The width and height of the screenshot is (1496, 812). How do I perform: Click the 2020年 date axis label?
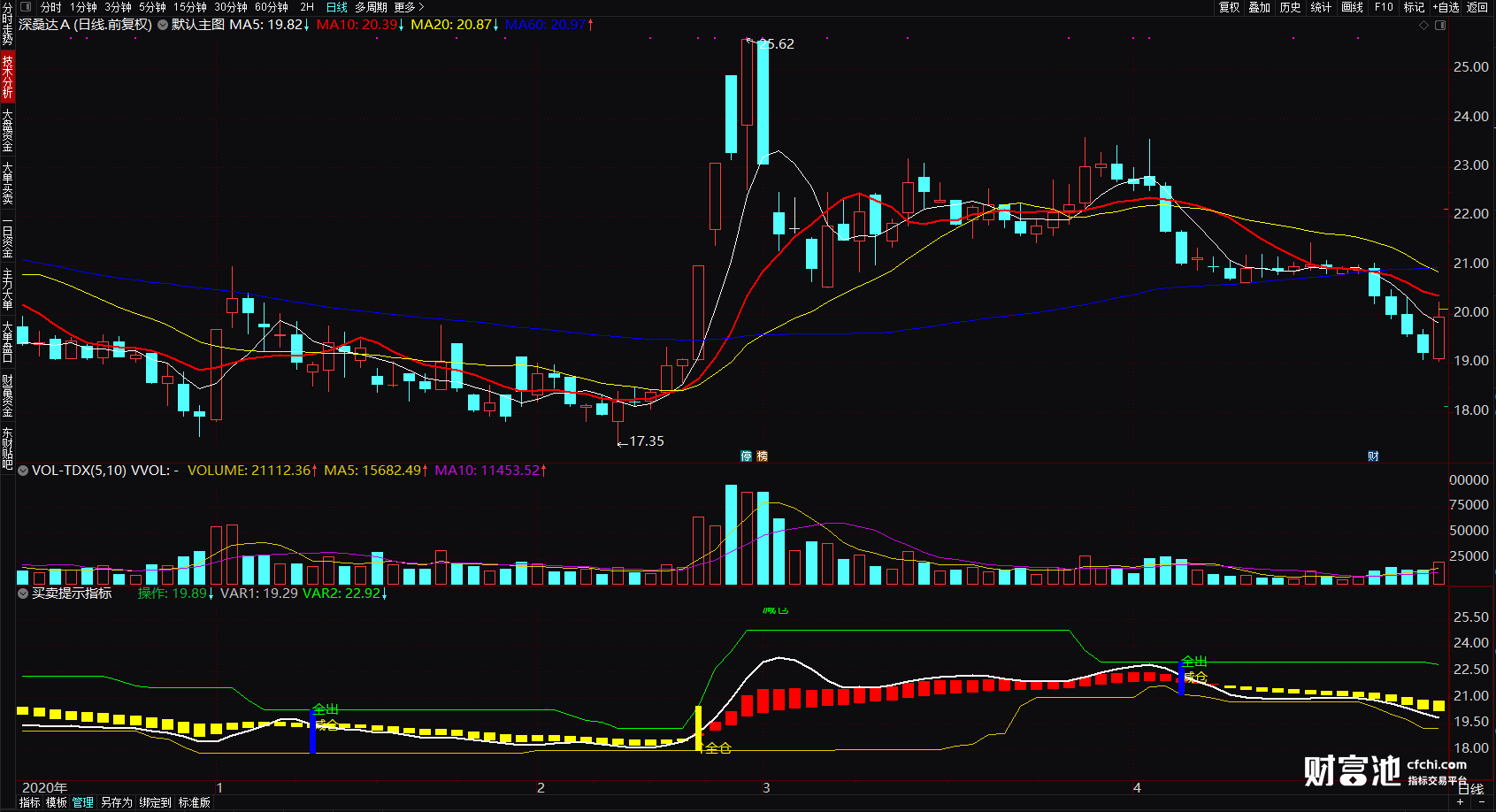click(44, 787)
